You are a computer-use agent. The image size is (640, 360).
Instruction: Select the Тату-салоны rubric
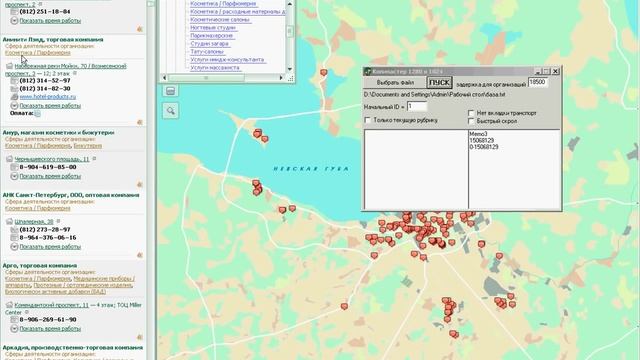[207, 52]
